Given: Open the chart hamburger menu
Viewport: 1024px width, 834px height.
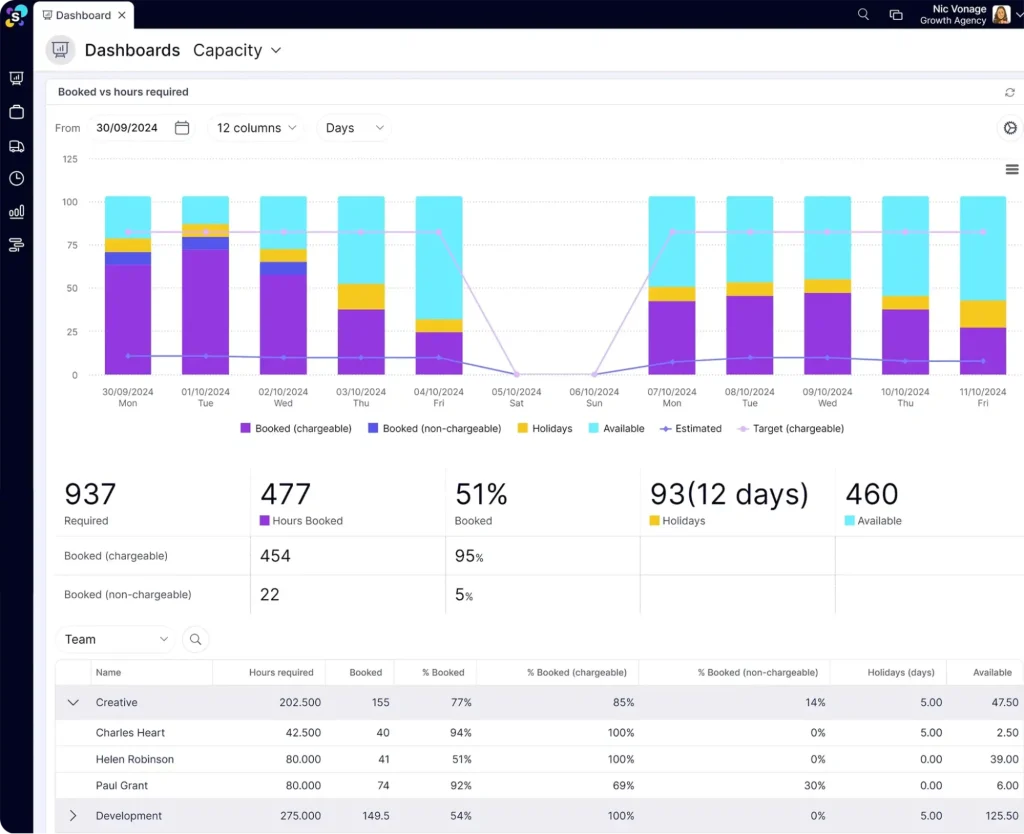Looking at the screenshot, I should coord(1012,170).
